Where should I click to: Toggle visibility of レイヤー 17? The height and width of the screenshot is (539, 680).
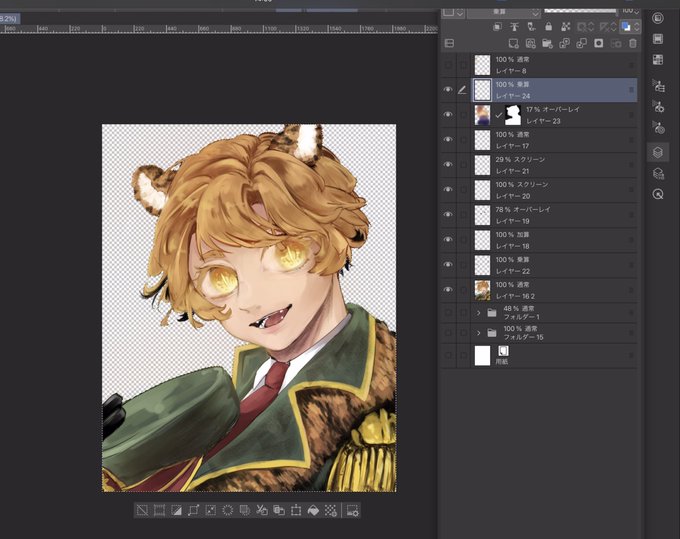coord(448,140)
